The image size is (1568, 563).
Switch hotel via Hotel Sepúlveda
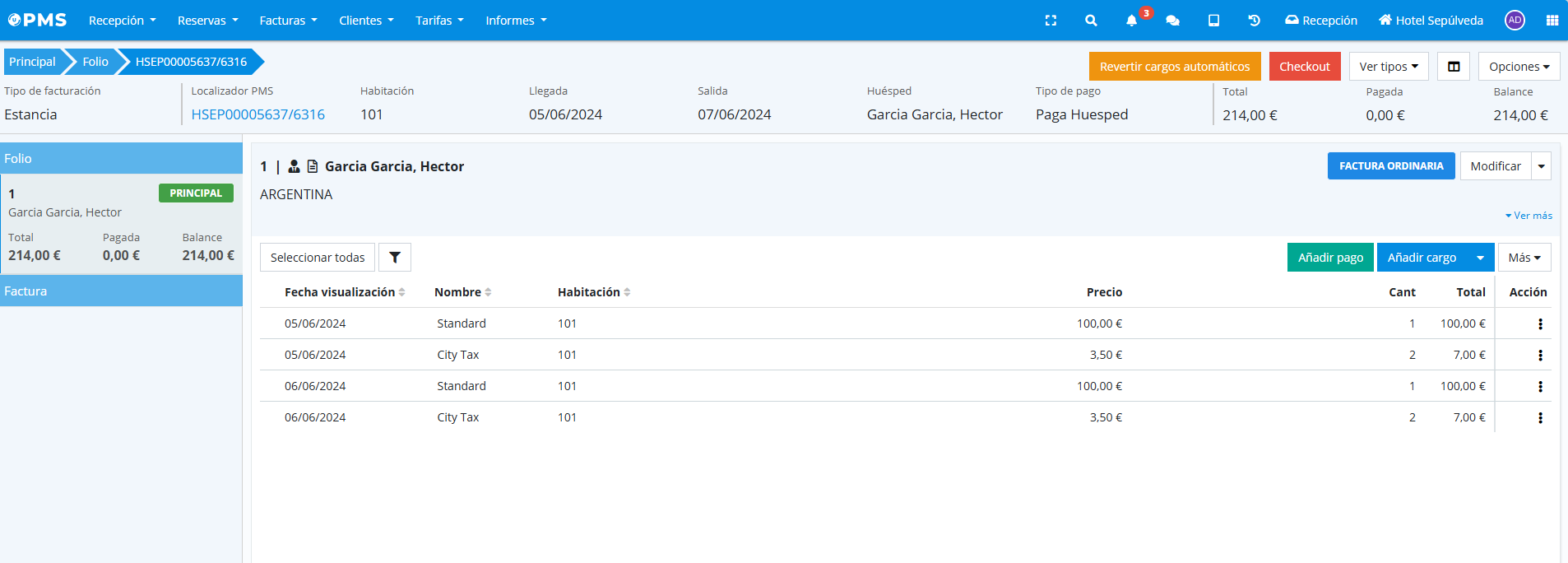(1431, 21)
